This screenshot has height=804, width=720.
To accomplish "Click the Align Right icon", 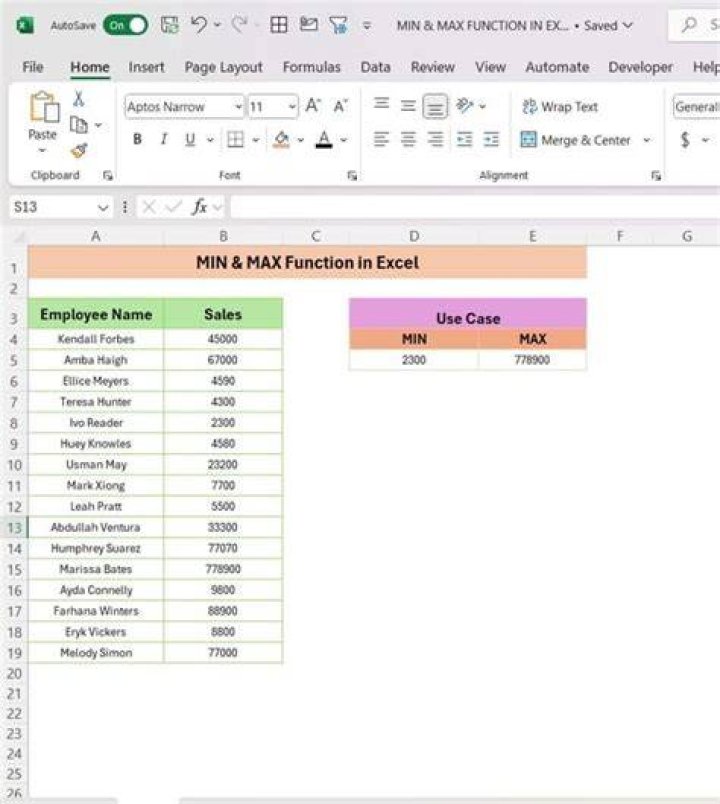I will point(435,139).
